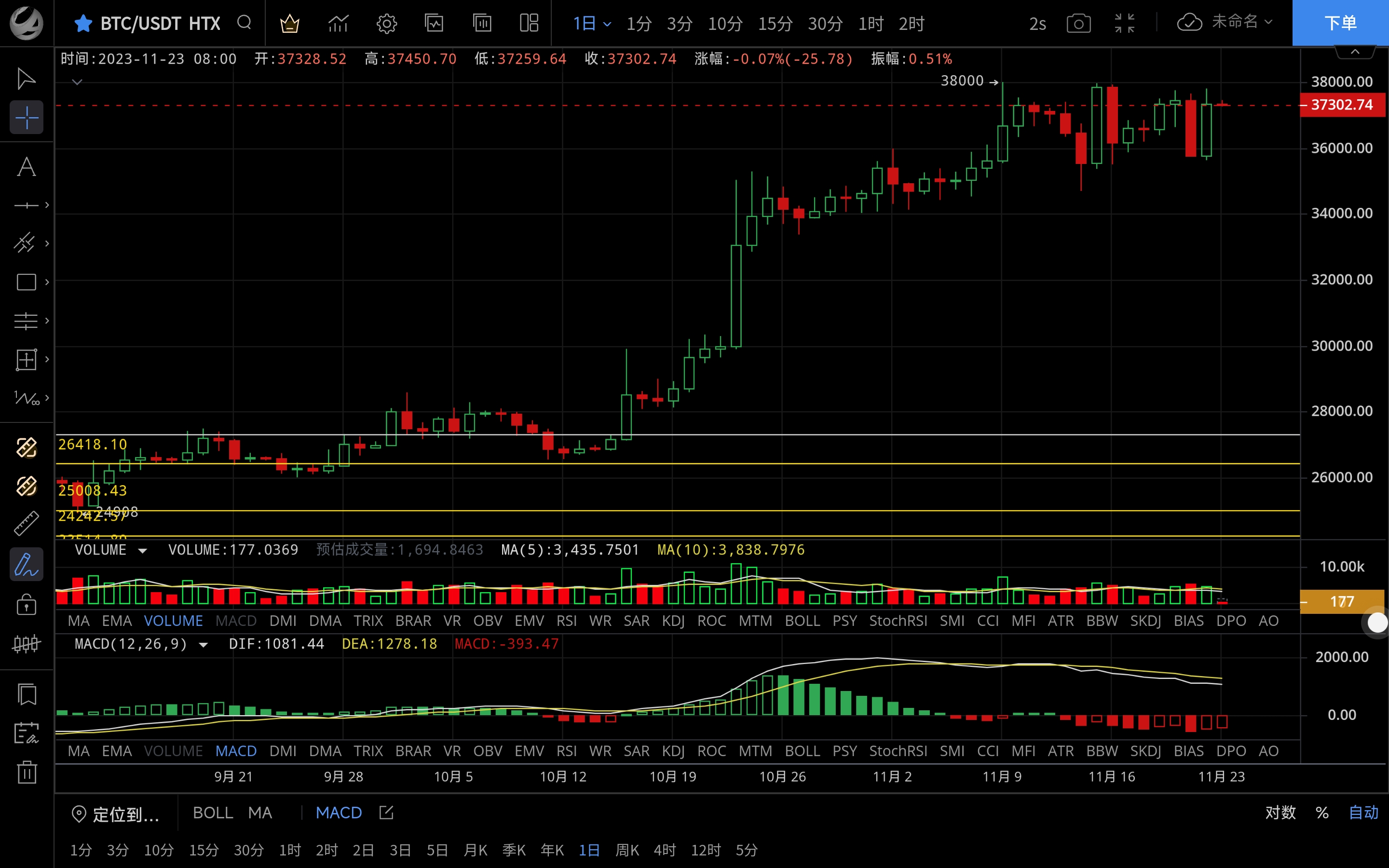The image size is (1389, 868).
Task: Select the highlighted pencil drawing tool
Action: (26, 564)
